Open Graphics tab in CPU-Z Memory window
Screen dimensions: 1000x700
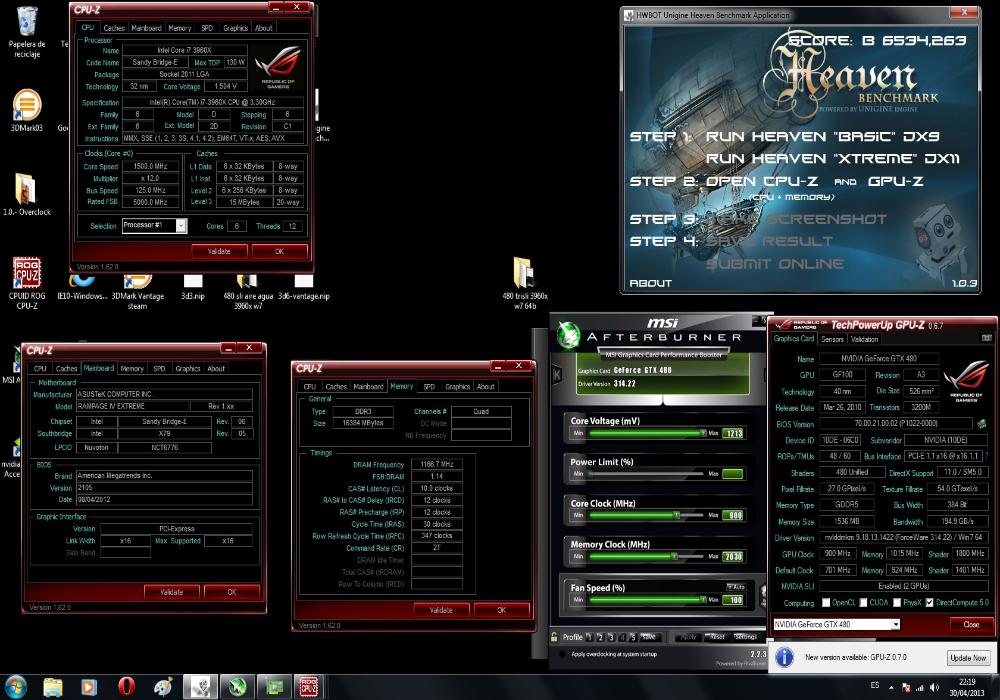click(458, 386)
